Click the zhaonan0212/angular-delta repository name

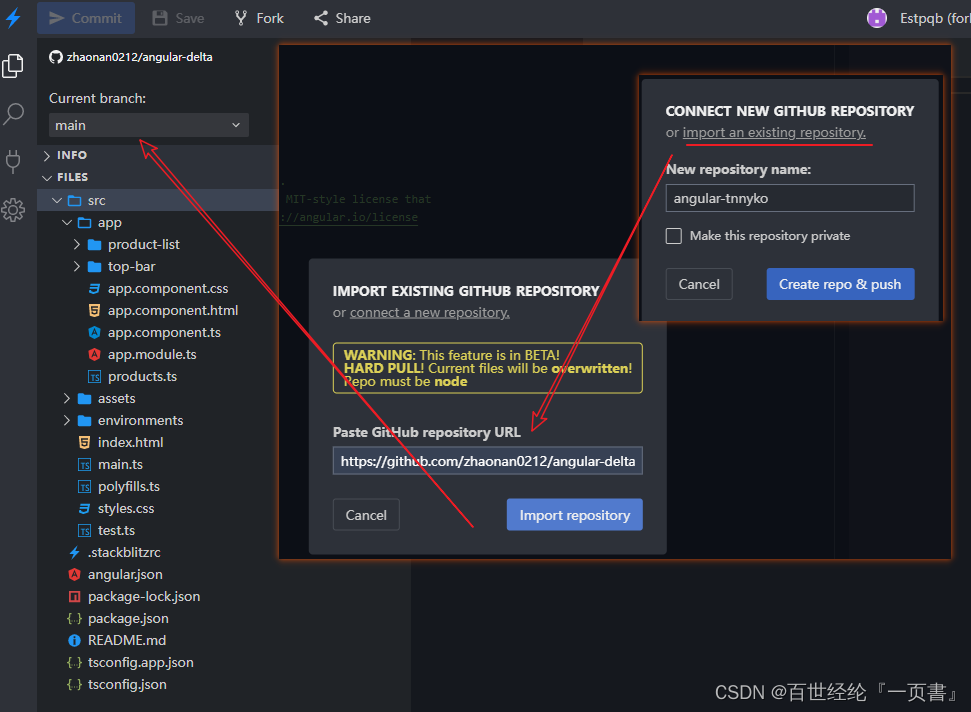tap(139, 57)
